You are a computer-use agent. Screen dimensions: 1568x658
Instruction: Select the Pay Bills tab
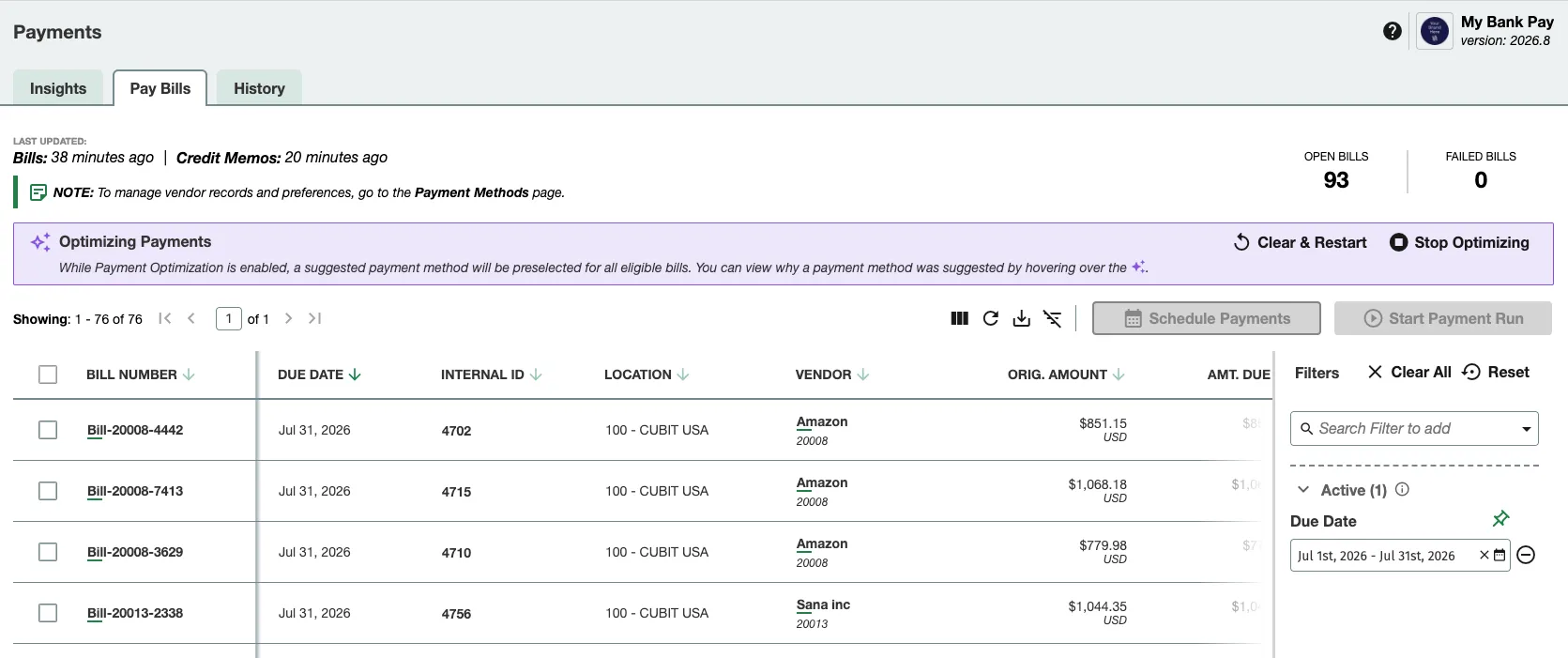click(160, 88)
